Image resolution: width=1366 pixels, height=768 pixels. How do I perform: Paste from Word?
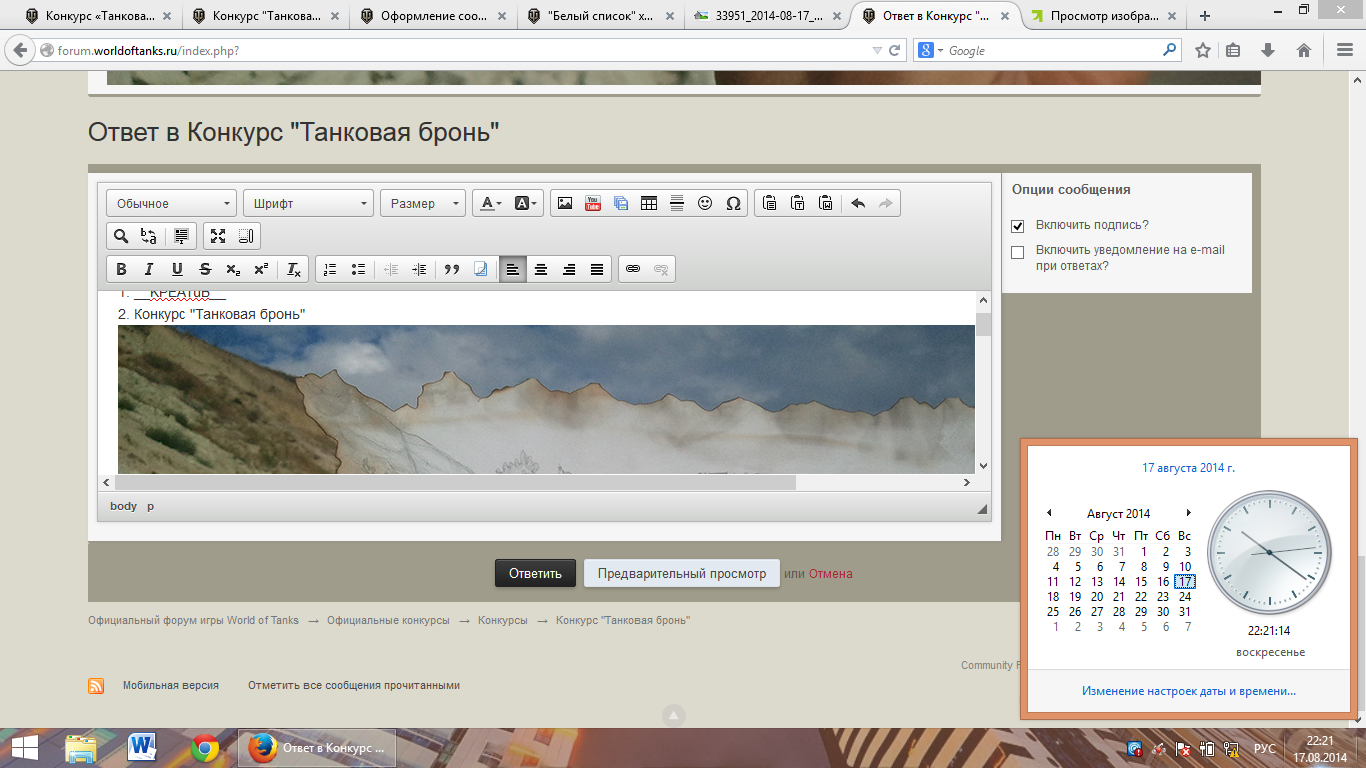(x=825, y=203)
